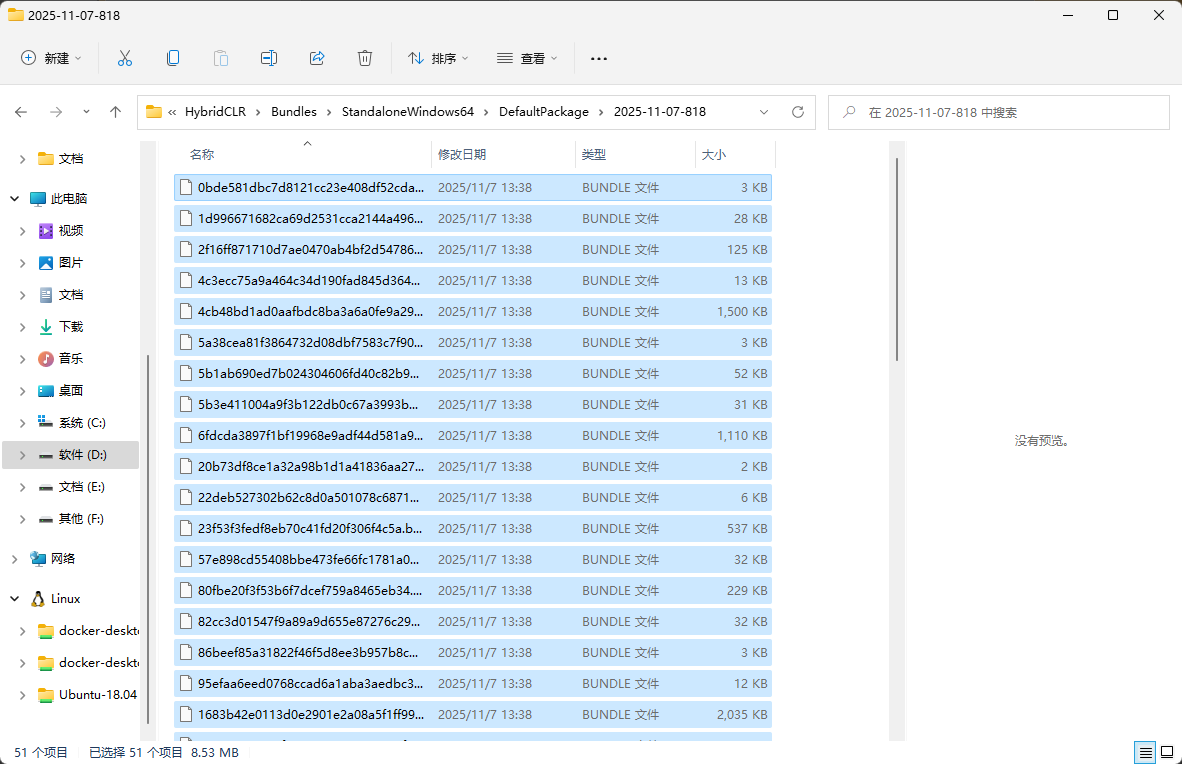Refresh the current folder view
Screen dimensions: 1182x764
(x=798, y=112)
